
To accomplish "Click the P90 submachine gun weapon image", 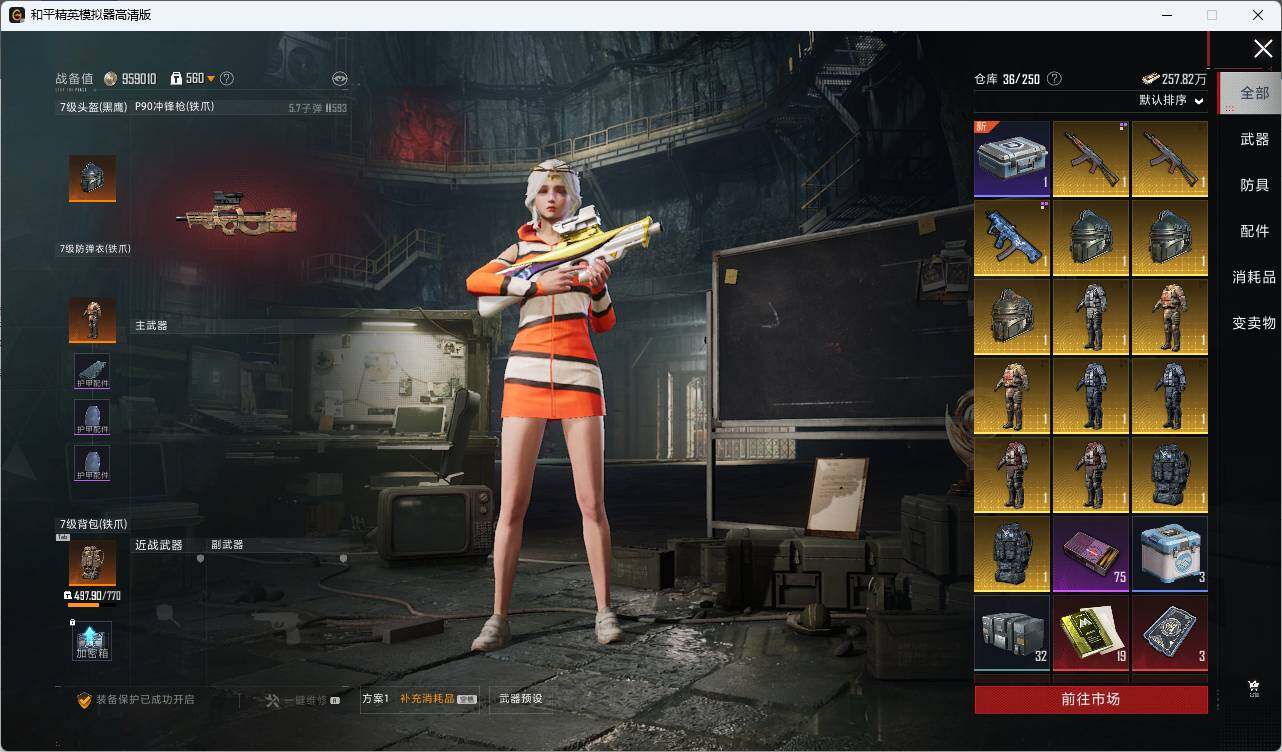I will 239,212.
